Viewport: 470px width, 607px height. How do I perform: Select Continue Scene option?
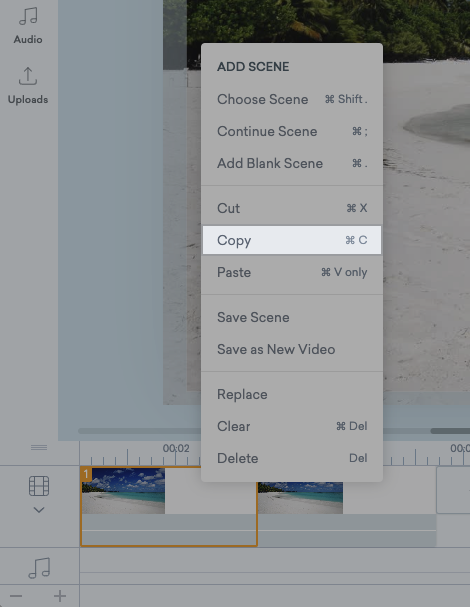[x=292, y=131]
